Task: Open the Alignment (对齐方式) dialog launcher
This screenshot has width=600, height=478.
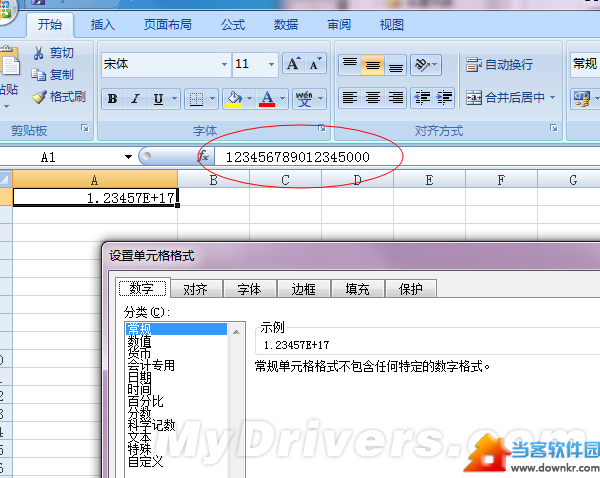Action: coord(554,128)
